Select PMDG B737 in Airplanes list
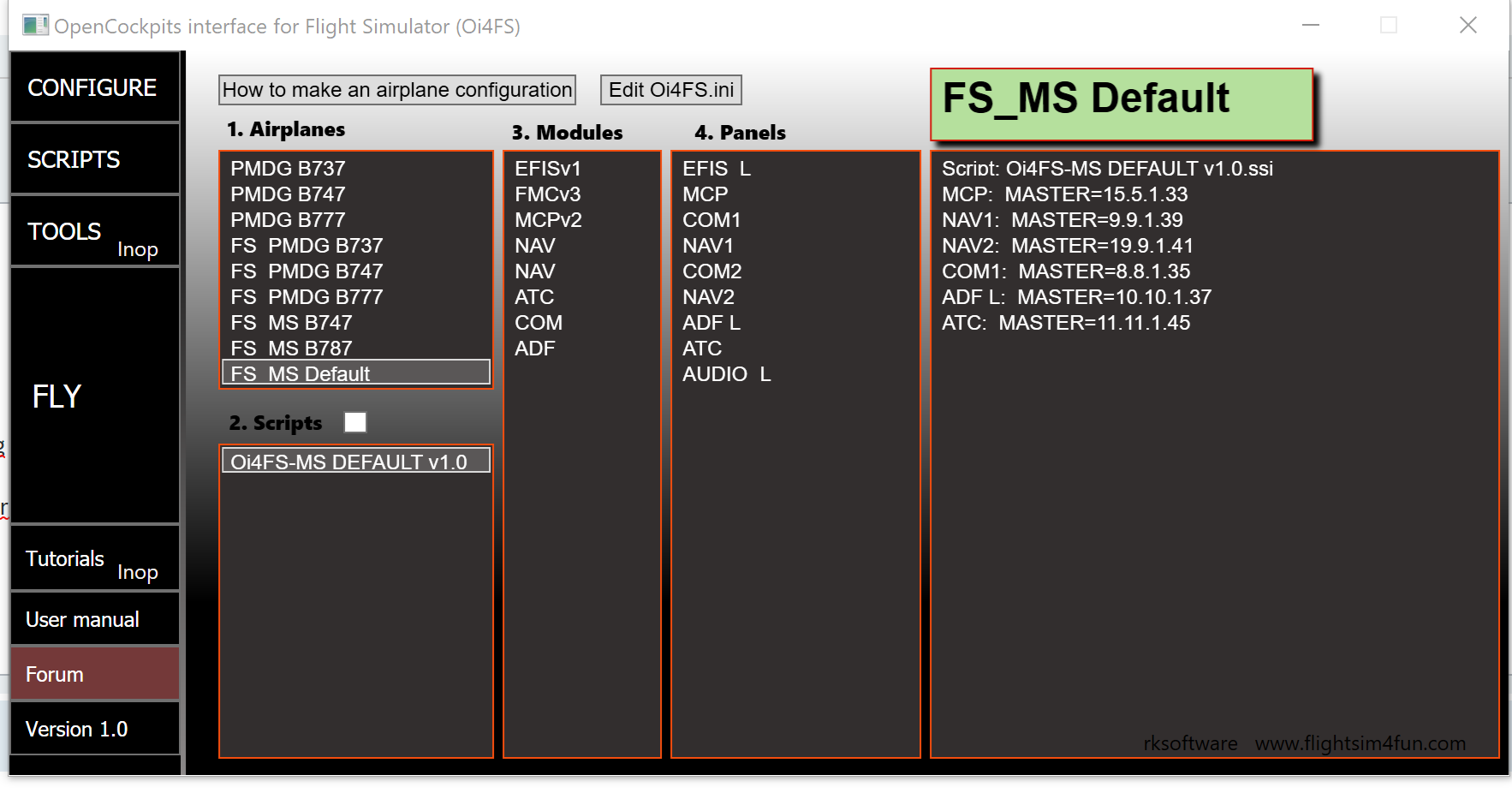This screenshot has width=1512, height=793. pyautogui.click(x=288, y=169)
